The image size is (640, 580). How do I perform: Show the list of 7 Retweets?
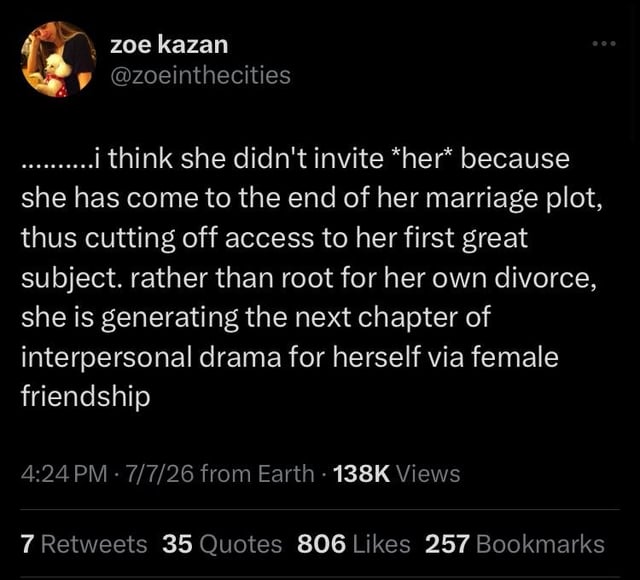[84, 544]
